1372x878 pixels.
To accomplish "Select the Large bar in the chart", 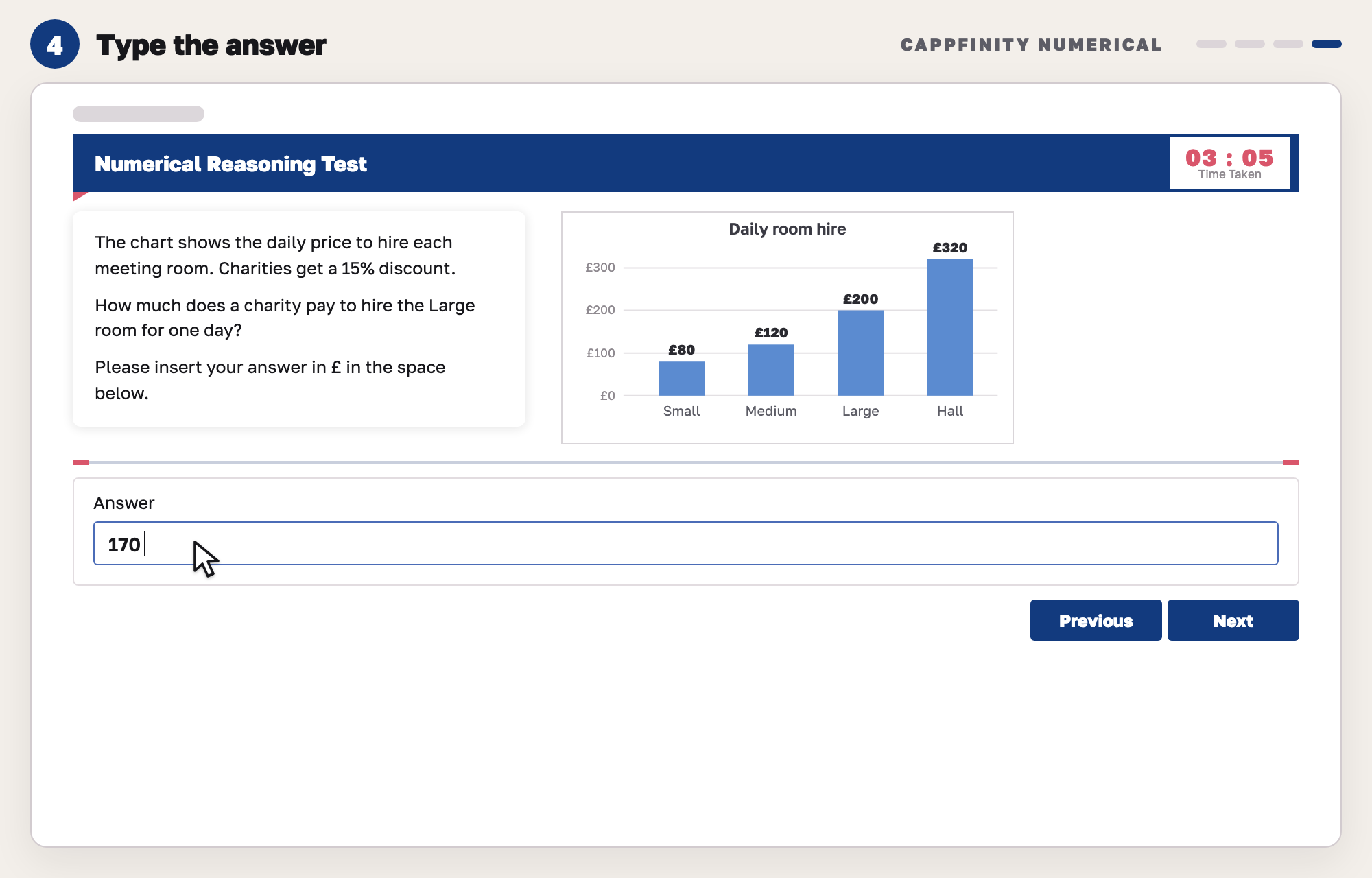I will (860, 353).
